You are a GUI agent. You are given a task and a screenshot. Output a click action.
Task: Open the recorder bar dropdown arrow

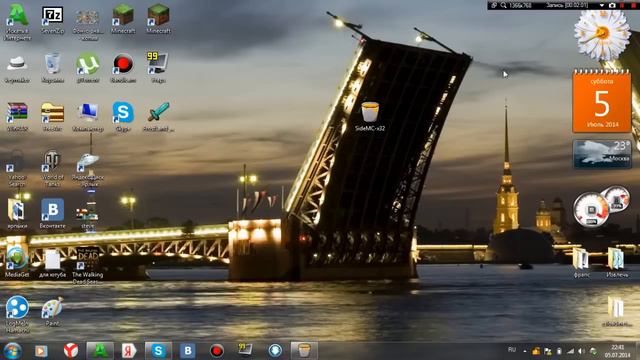tap(602, 5)
